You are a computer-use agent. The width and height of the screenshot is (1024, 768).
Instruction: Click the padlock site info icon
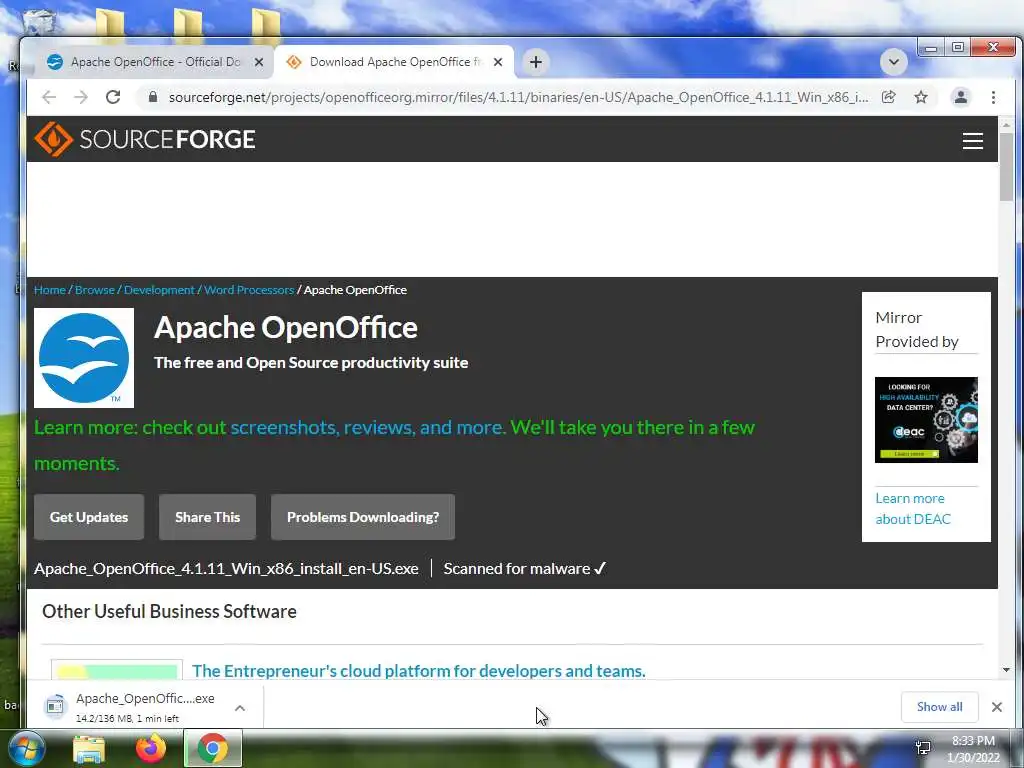[x=153, y=97]
